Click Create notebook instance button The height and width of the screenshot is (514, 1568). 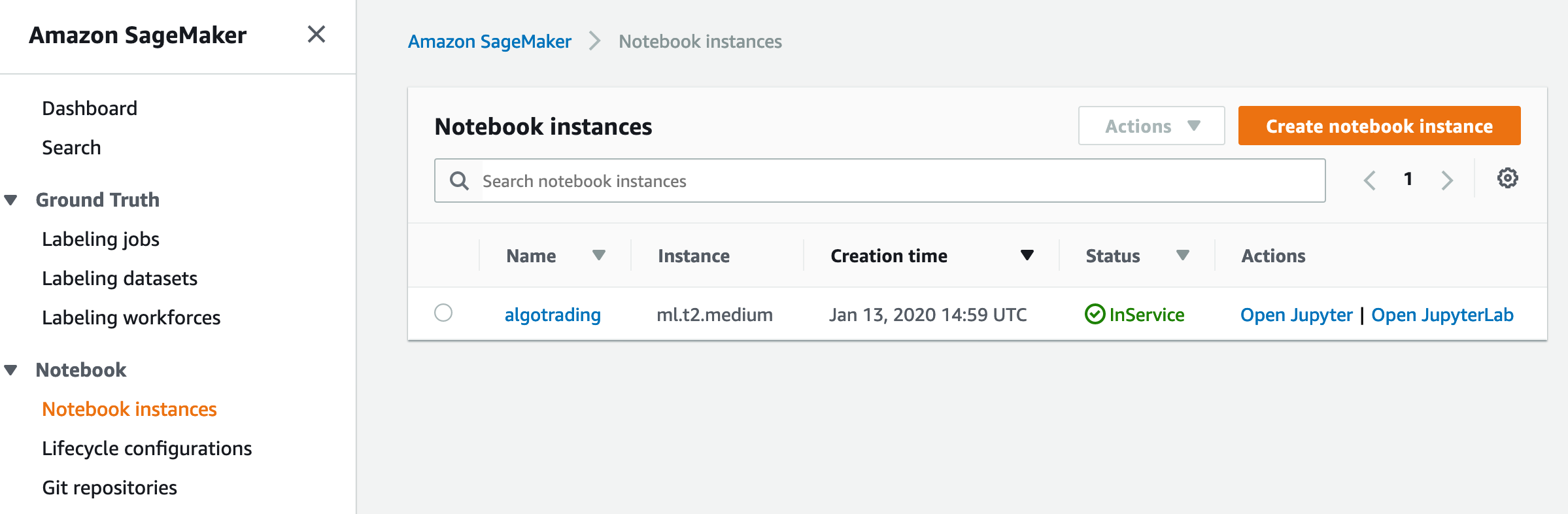tap(1379, 126)
